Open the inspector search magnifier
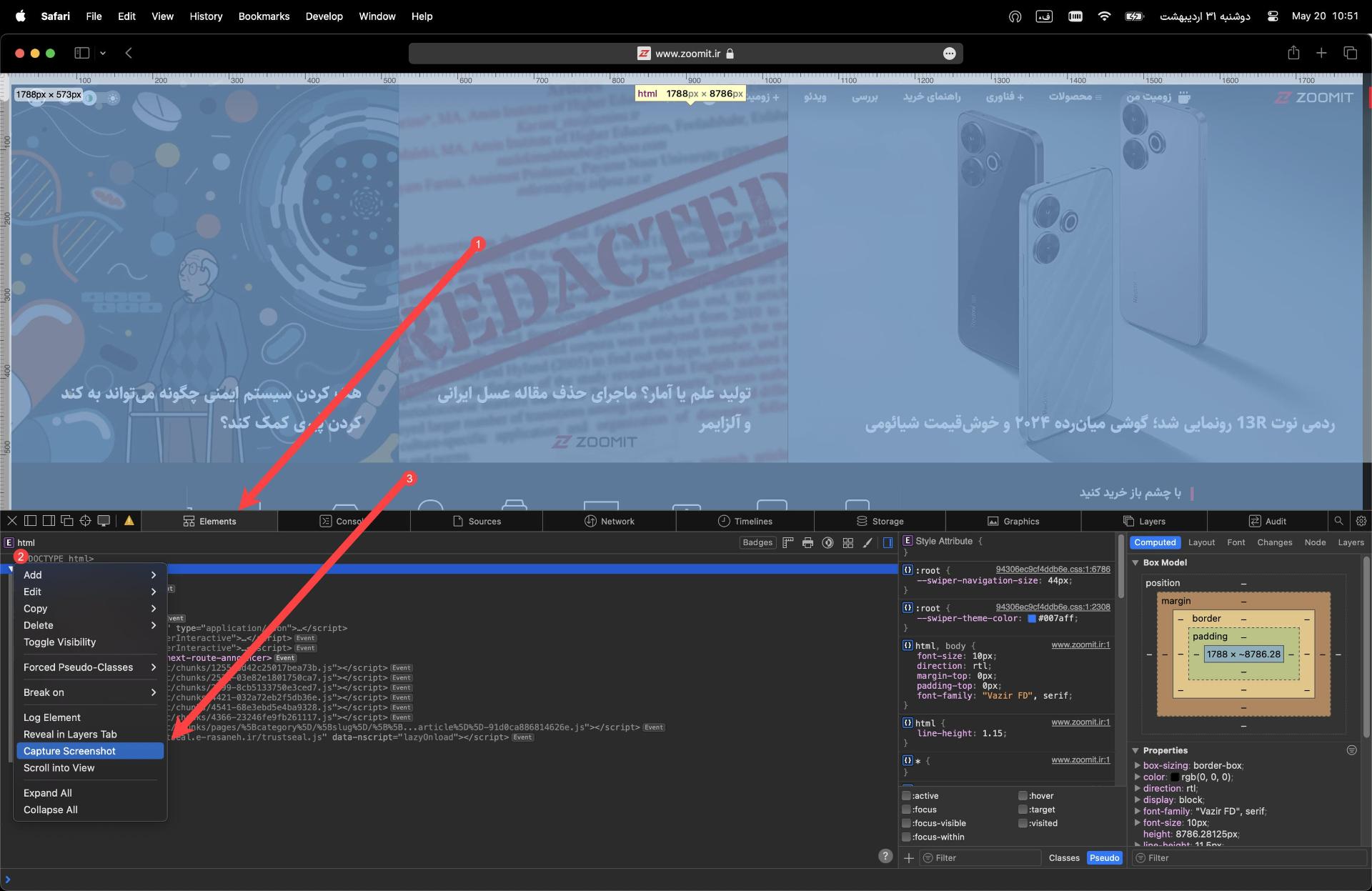This screenshot has width=1372, height=891. [x=1338, y=521]
